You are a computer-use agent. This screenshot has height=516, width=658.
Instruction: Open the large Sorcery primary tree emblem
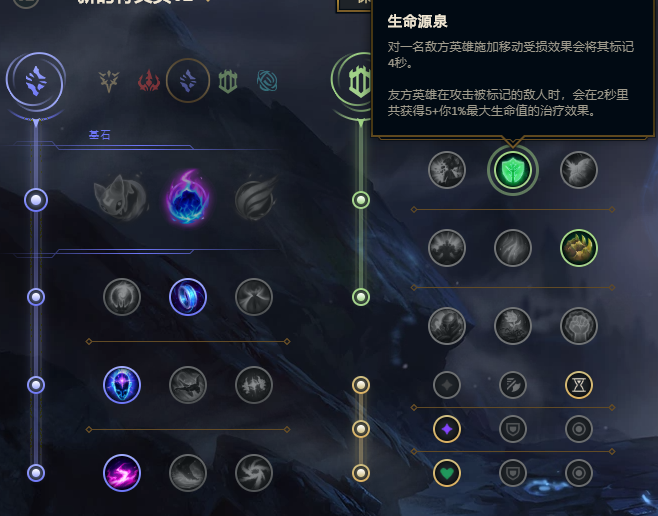click(x=36, y=81)
